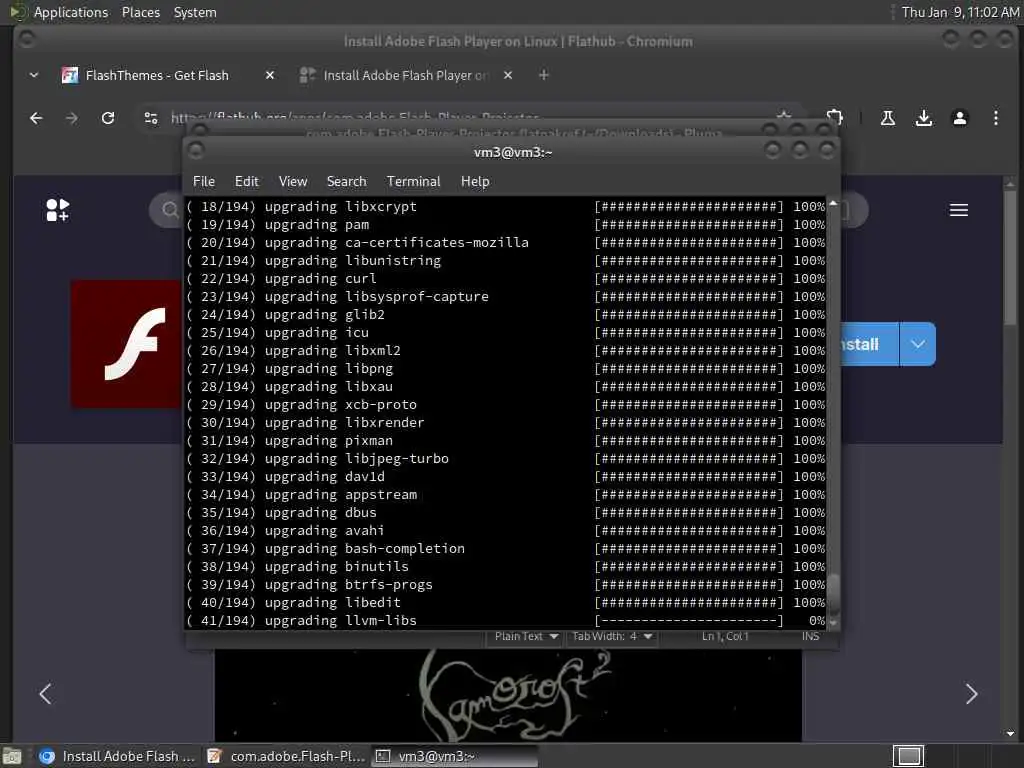This screenshot has width=1024, height=768.
Task: Click the Flash Player app logo
Action: click(126, 344)
